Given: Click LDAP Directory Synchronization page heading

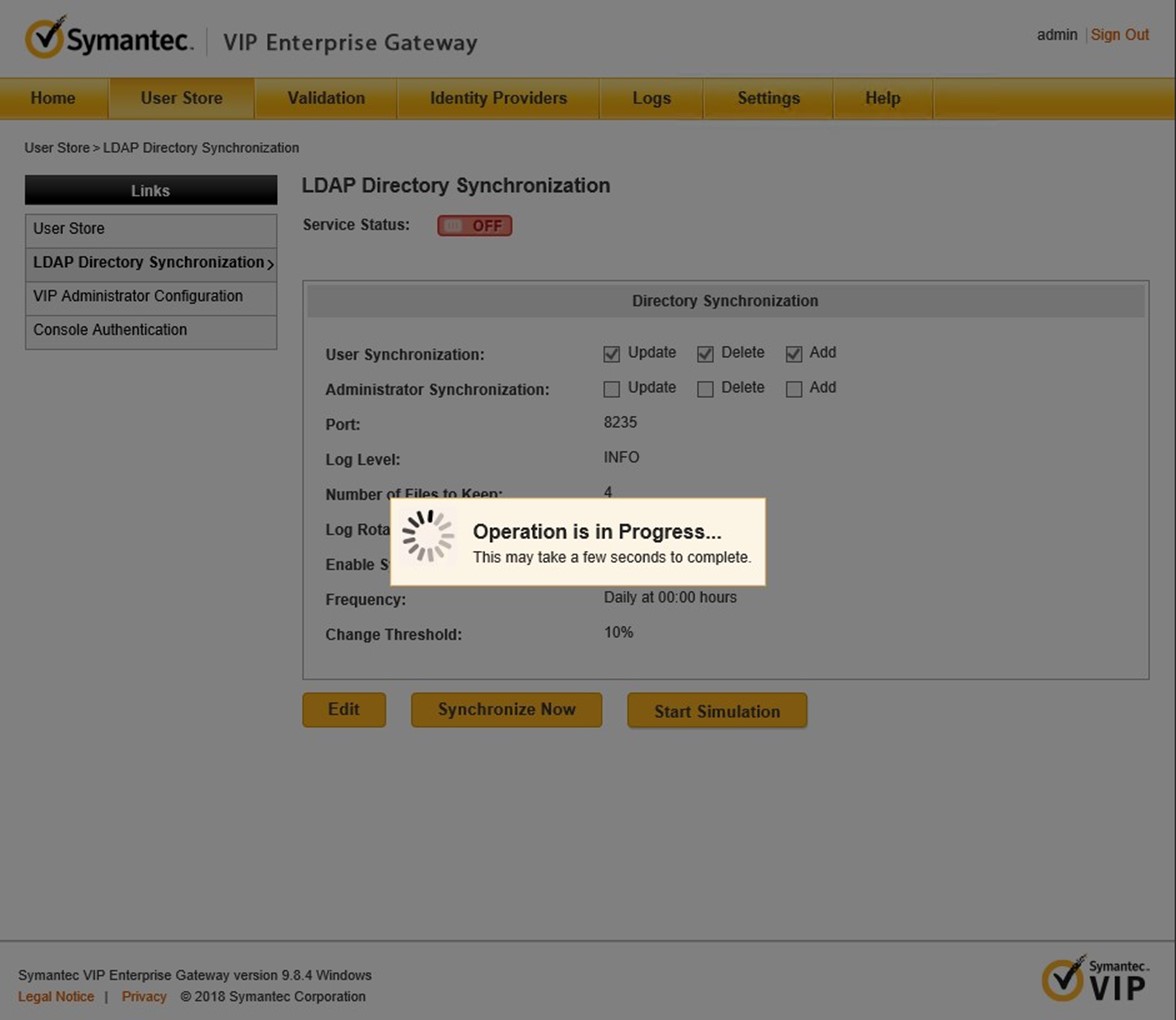Looking at the screenshot, I should coord(456,185).
